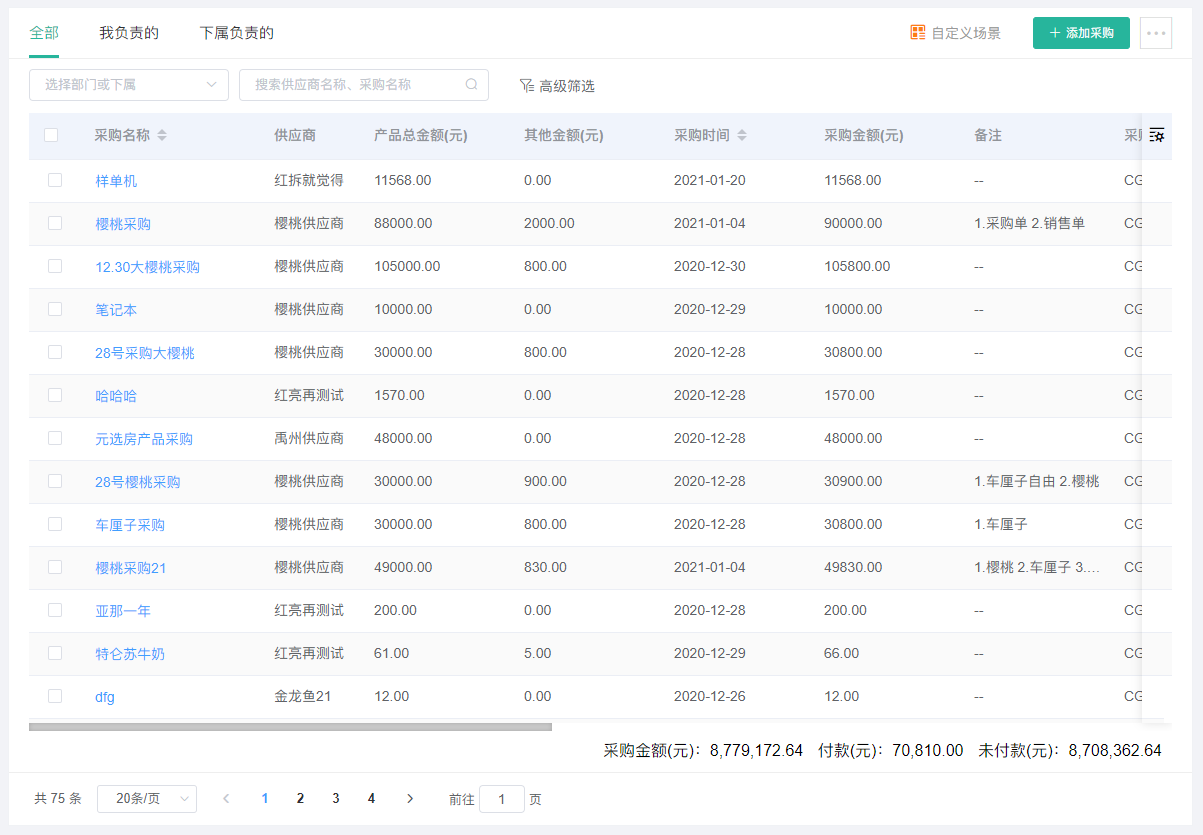Image resolution: width=1203 pixels, height=835 pixels.
Task: Open the 自定义场景 button
Action: (x=955, y=33)
